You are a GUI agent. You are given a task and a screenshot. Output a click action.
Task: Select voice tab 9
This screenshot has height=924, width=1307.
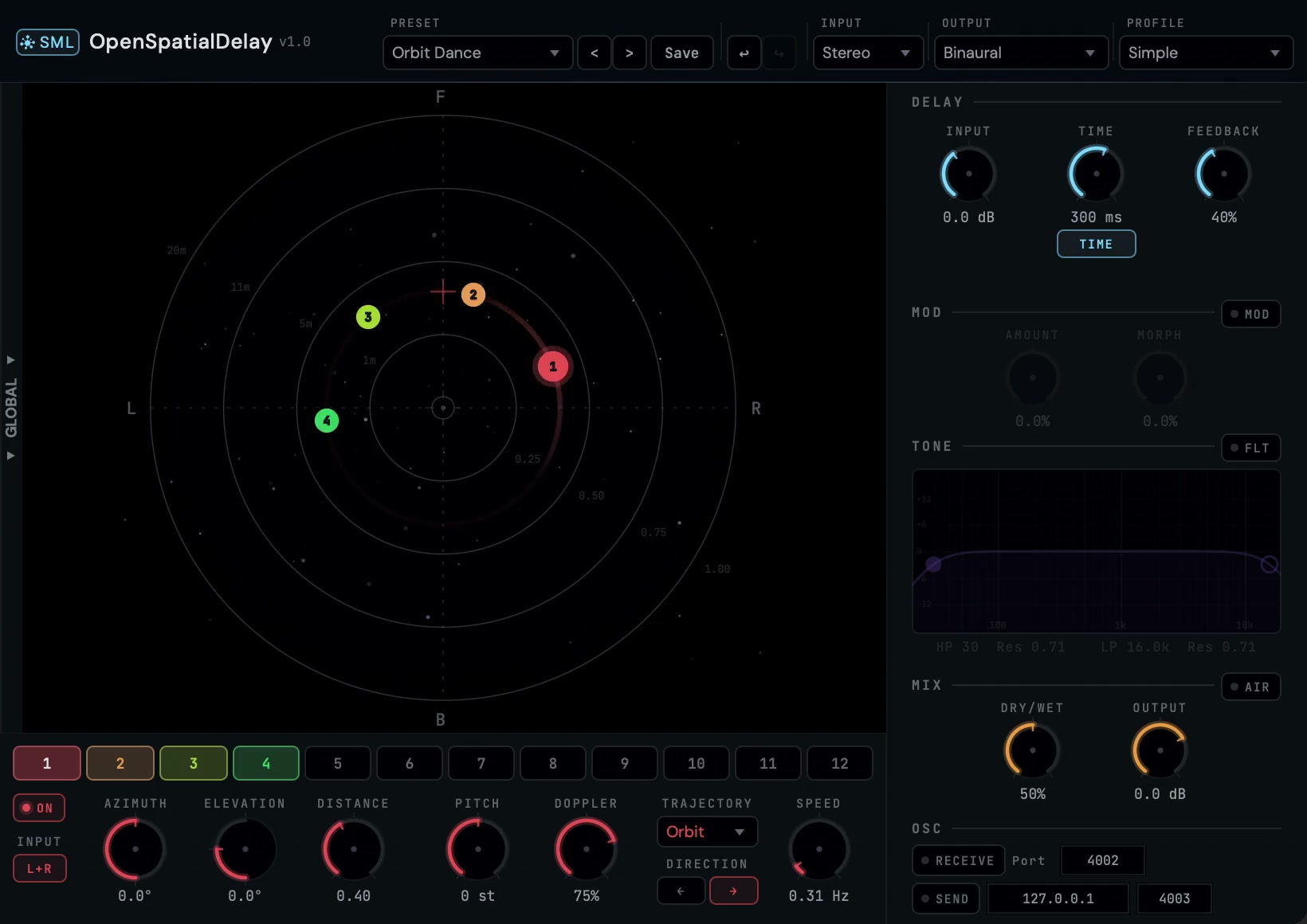pos(625,763)
